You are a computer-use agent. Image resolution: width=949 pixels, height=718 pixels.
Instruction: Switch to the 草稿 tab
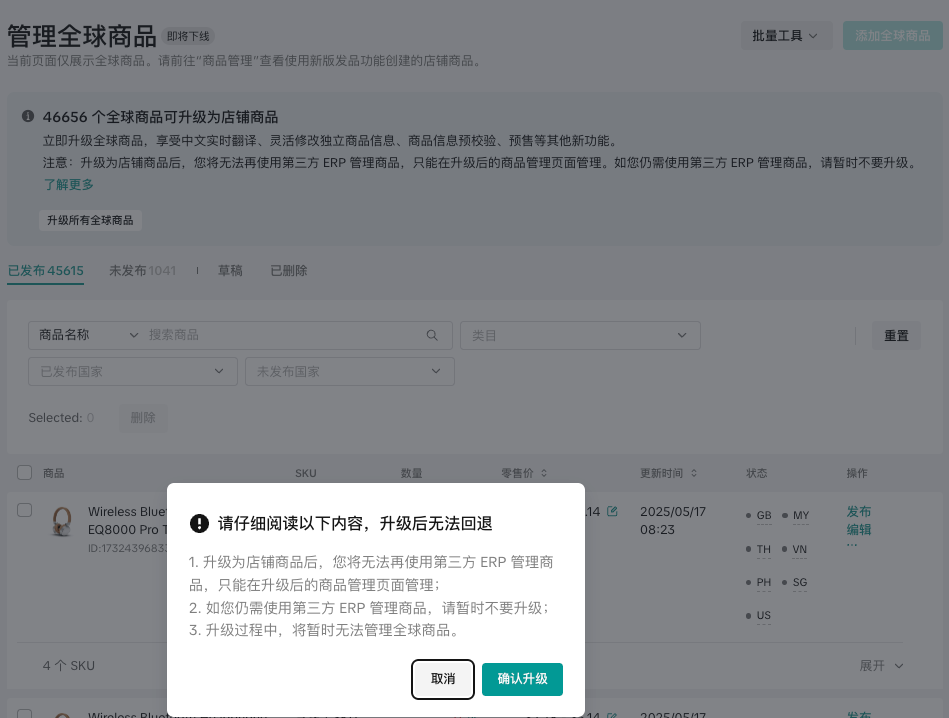230,271
